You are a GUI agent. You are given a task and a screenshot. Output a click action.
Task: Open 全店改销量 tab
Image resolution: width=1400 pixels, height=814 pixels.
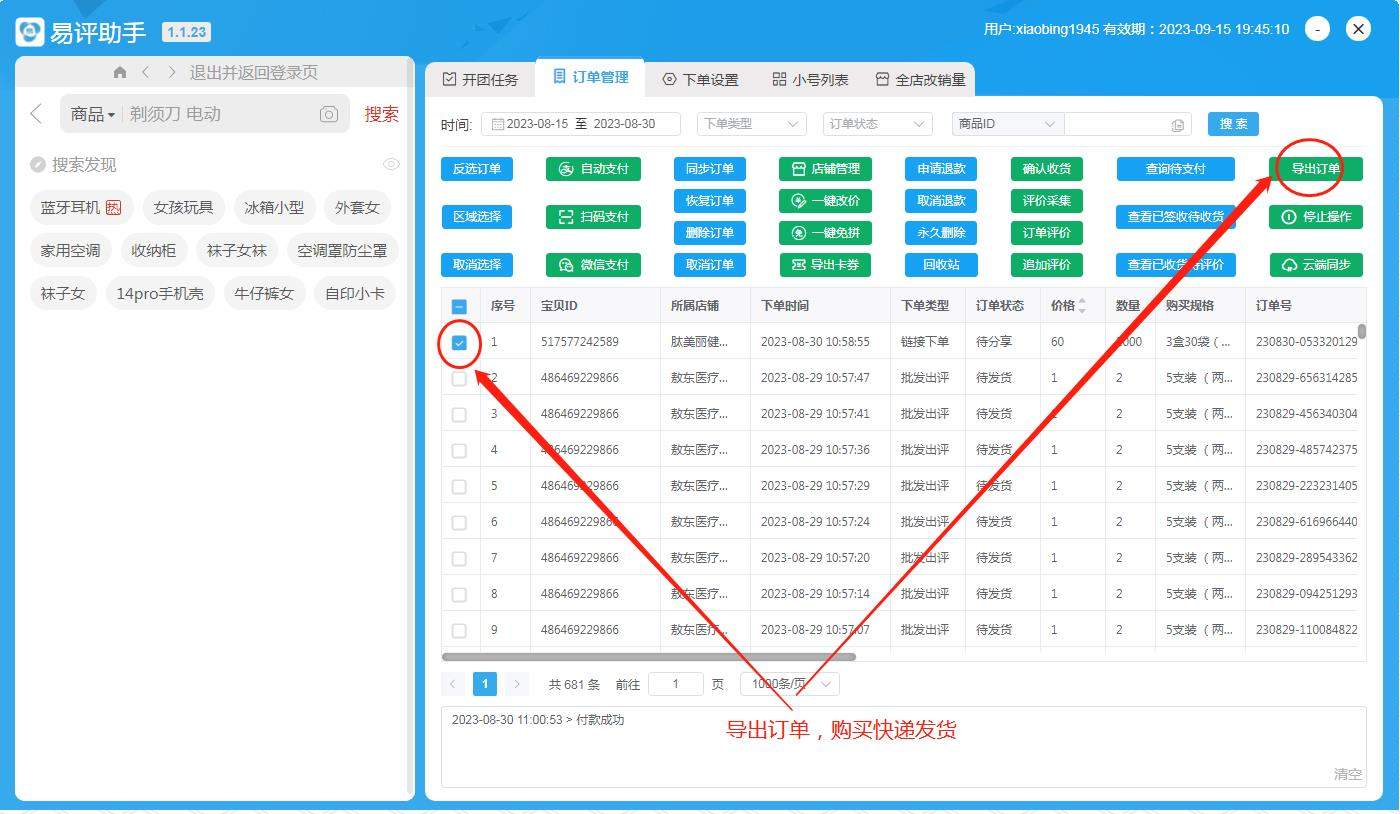tap(920, 79)
